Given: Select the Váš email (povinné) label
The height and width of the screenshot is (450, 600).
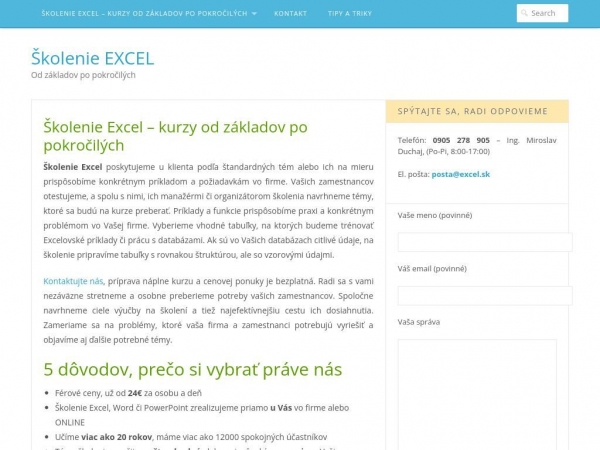Looking at the screenshot, I should (x=432, y=269).
